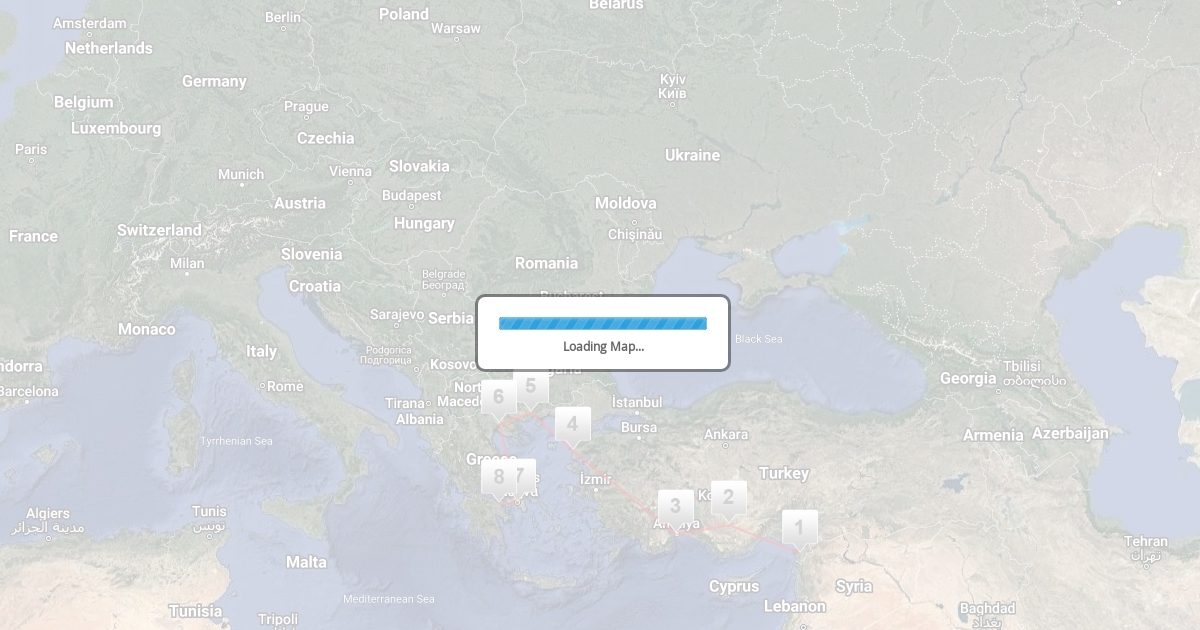The image size is (1200, 630).
Task: Click the Hungary country label
Action: coord(424,224)
